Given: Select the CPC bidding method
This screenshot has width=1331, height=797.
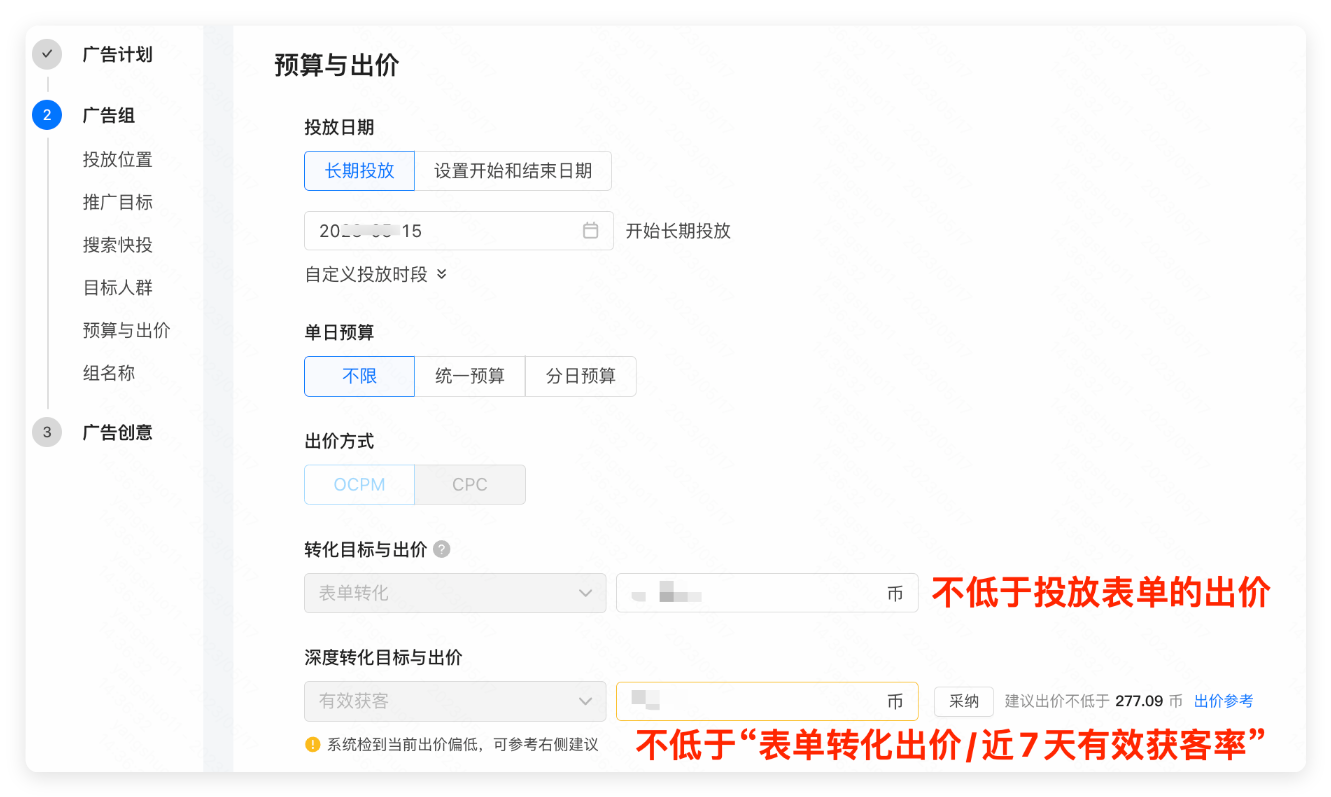Looking at the screenshot, I should pos(470,484).
